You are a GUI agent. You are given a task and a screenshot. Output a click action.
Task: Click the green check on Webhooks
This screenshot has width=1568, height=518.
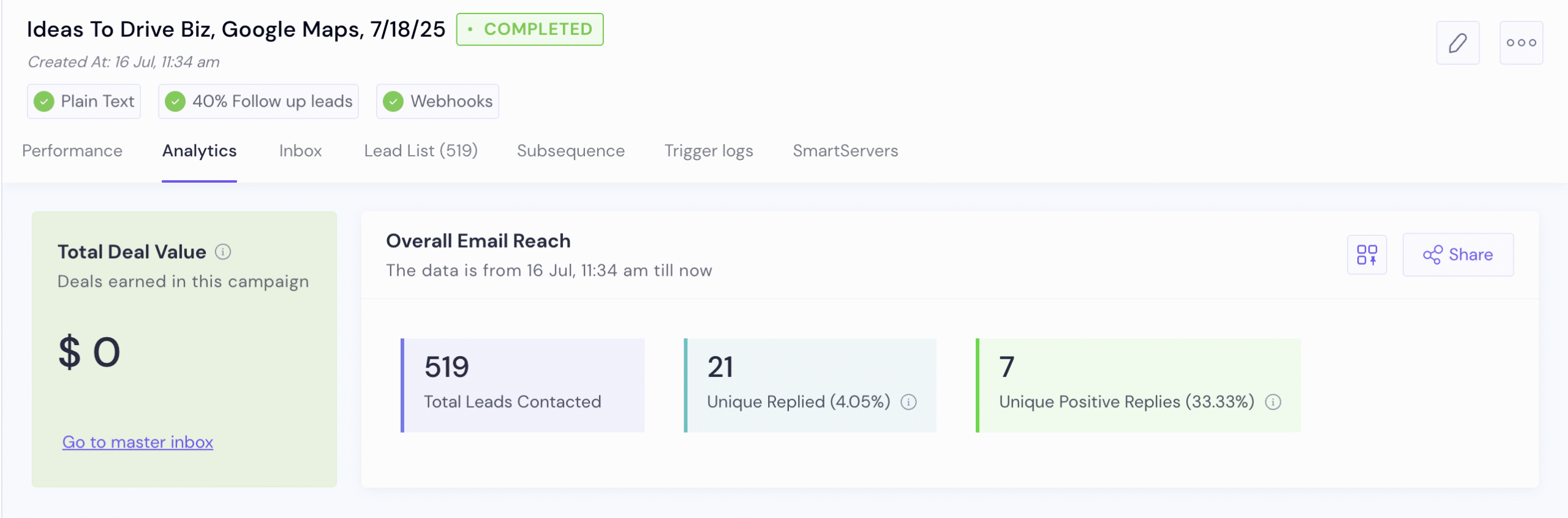393,101
